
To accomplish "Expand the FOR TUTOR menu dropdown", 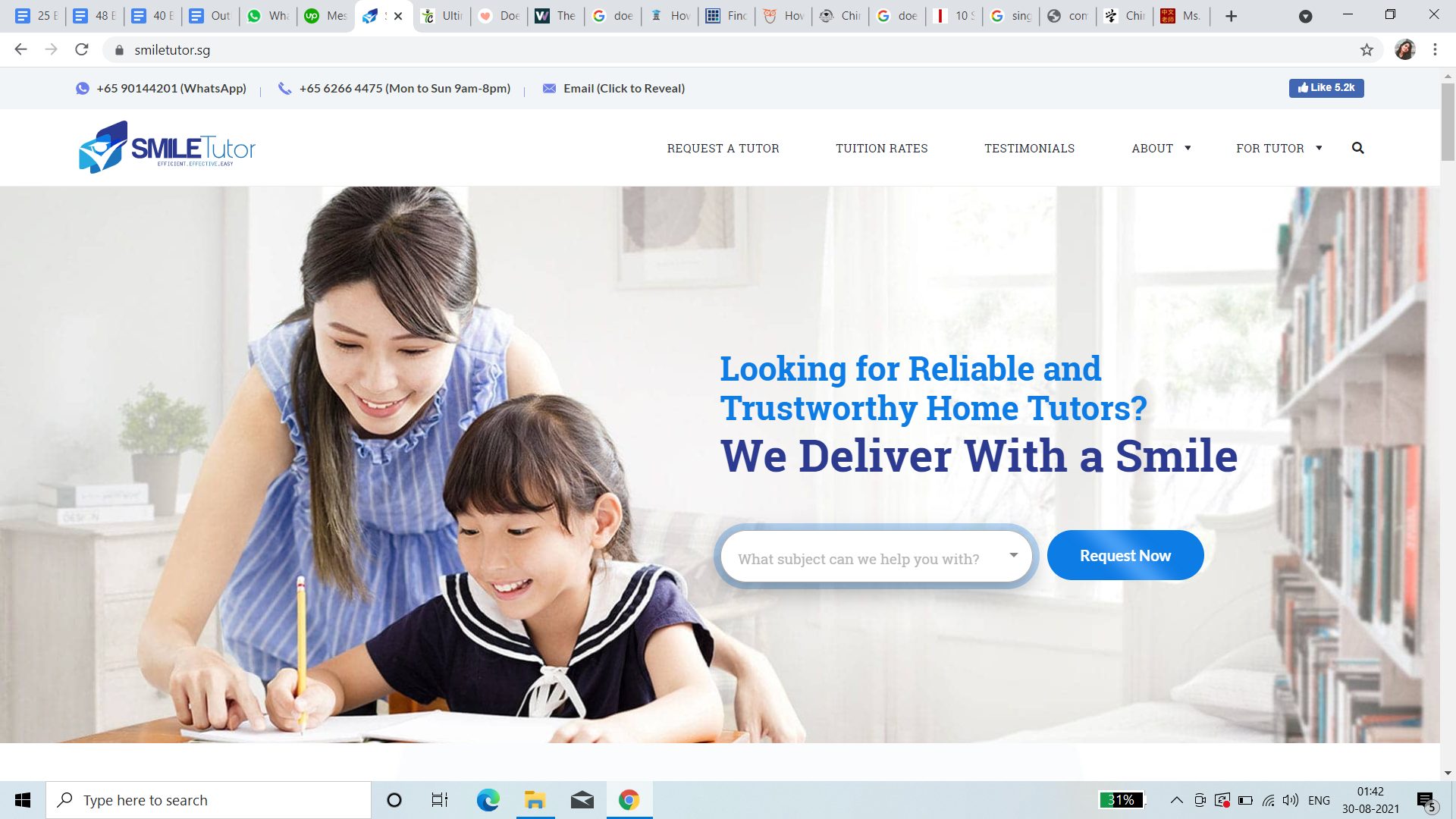I will [1279, 149].
